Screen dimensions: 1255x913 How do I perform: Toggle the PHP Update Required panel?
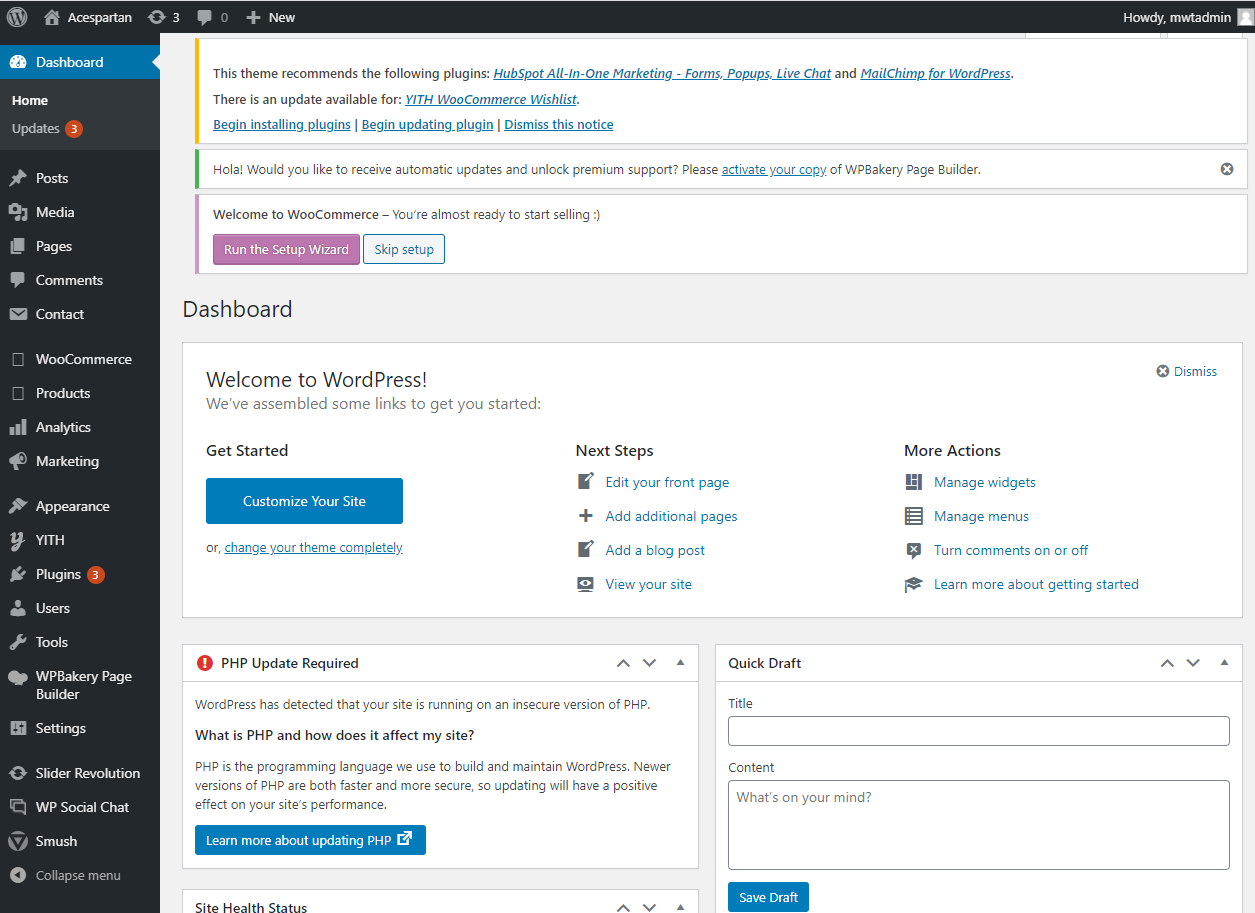[x=680, y=663]
